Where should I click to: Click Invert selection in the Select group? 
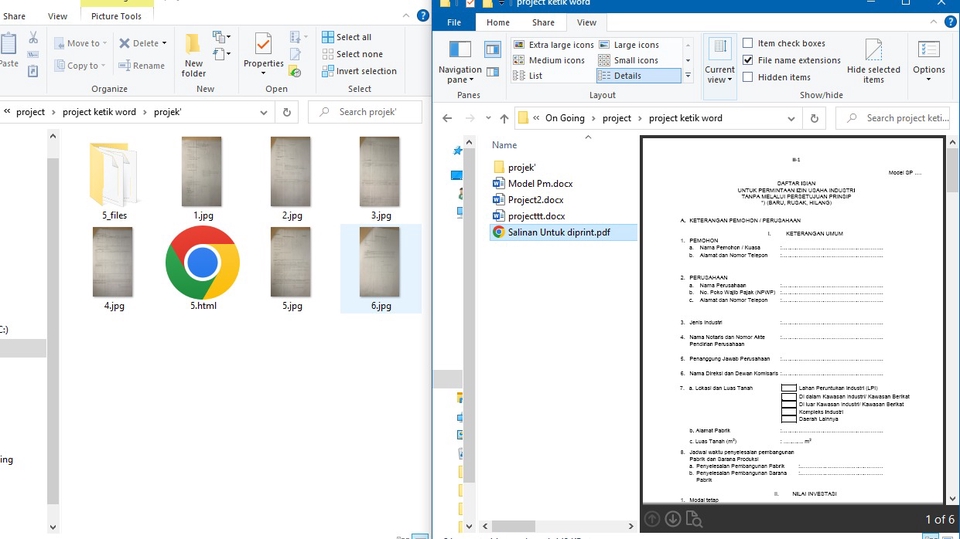point(359,71)
